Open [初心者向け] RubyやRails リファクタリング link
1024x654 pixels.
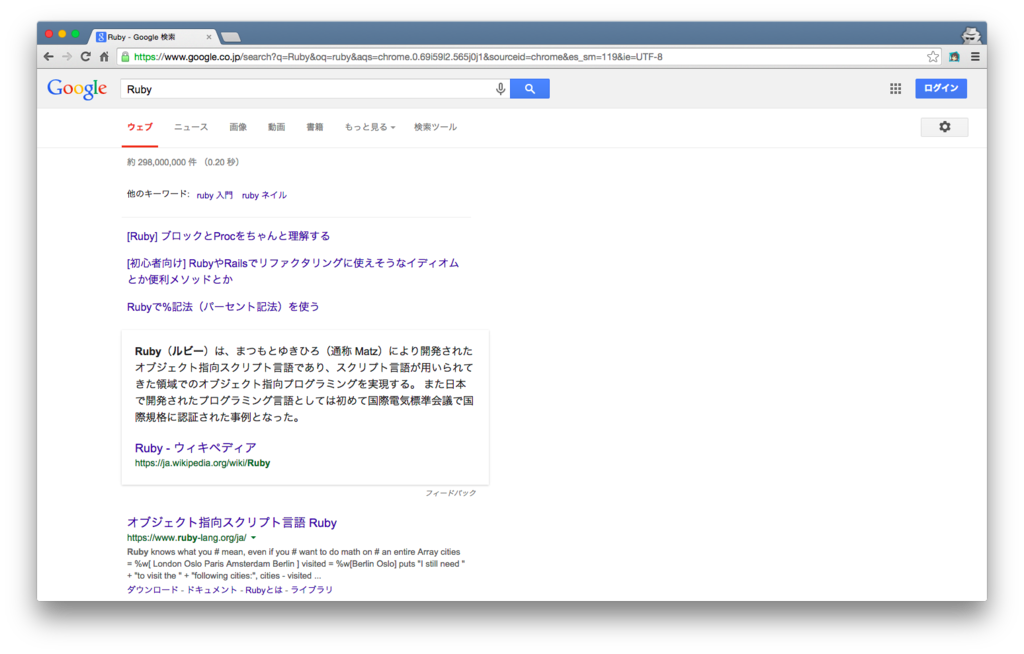tap(293, 271)
